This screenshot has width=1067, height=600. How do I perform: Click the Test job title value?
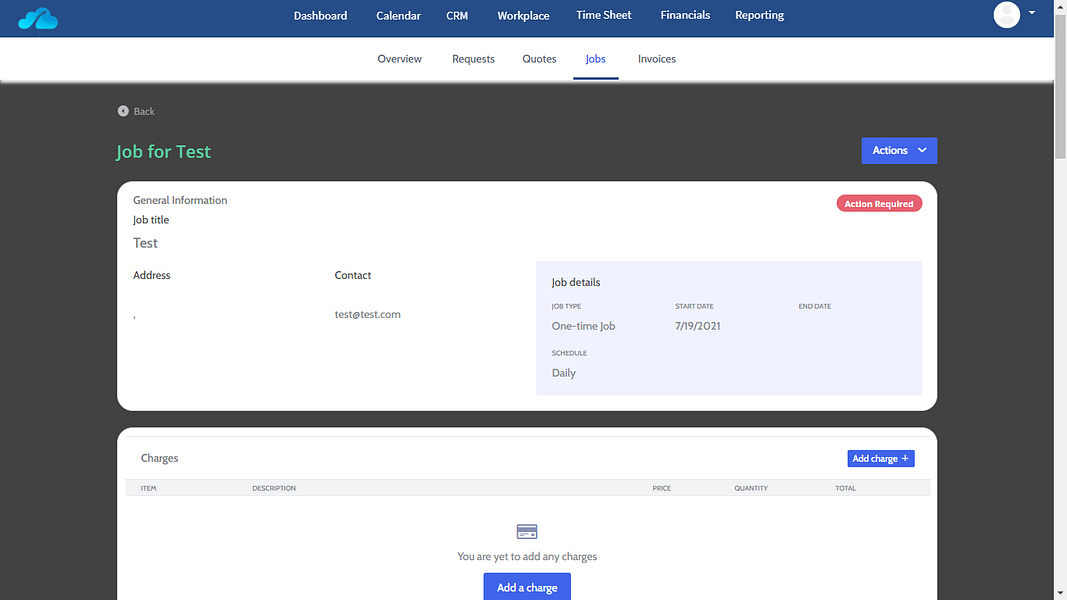pyautogui.click(x=145, y=243)
